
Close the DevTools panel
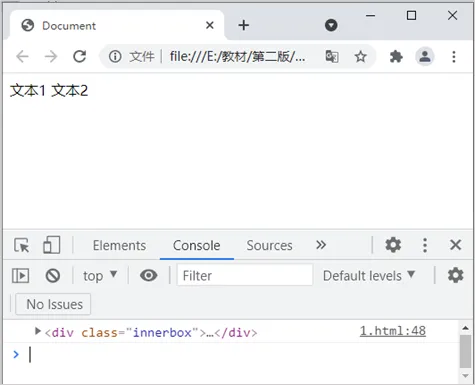455,245
